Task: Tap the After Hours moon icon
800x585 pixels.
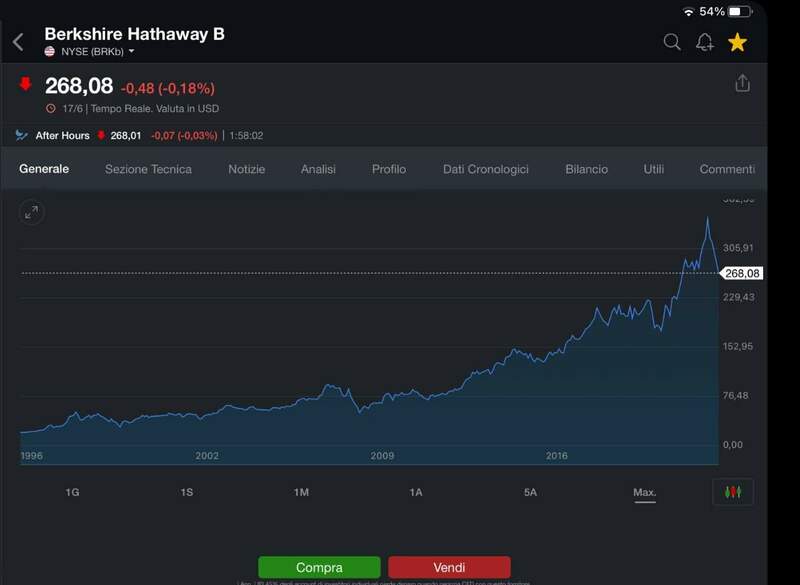Action: tap(22, 135)
